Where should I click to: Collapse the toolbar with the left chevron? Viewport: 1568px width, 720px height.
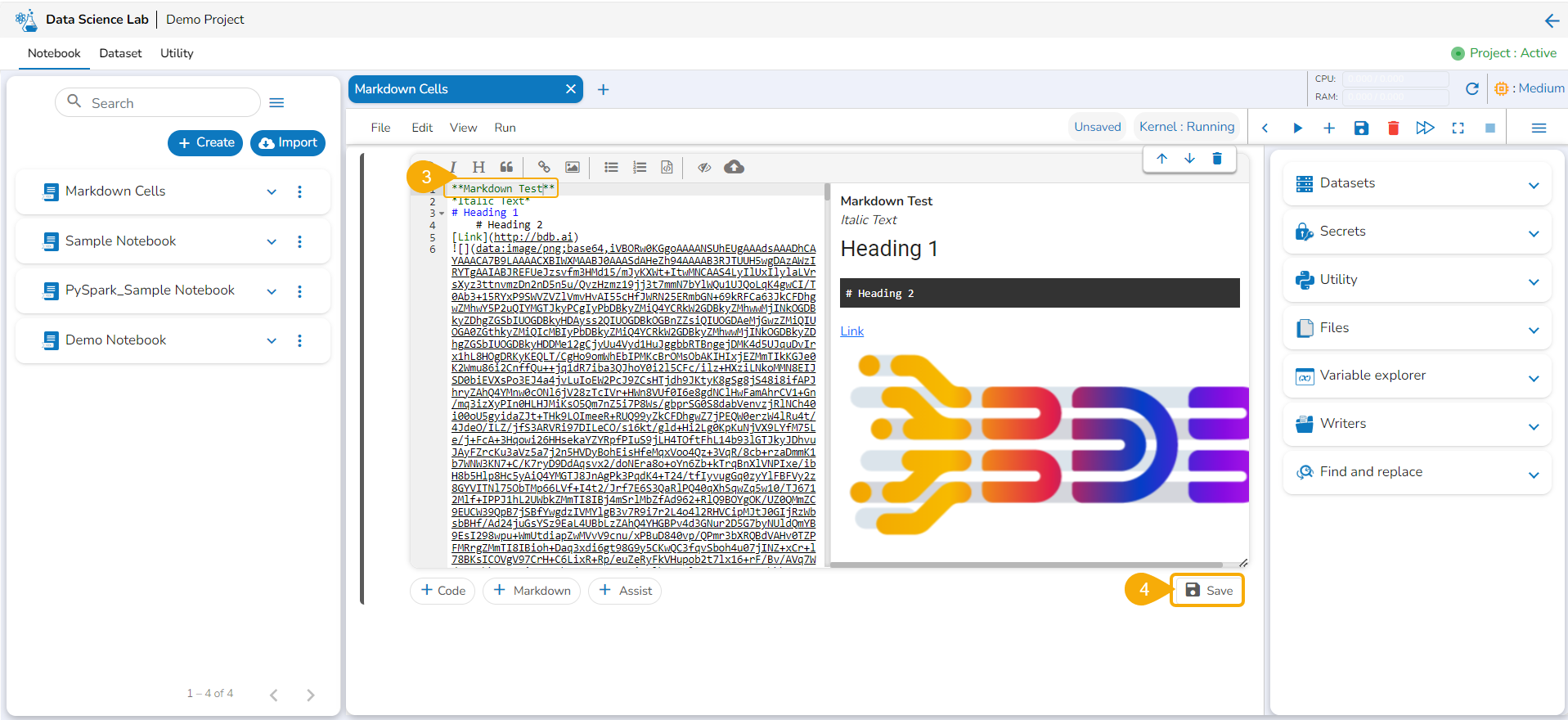click(1265, 128)
